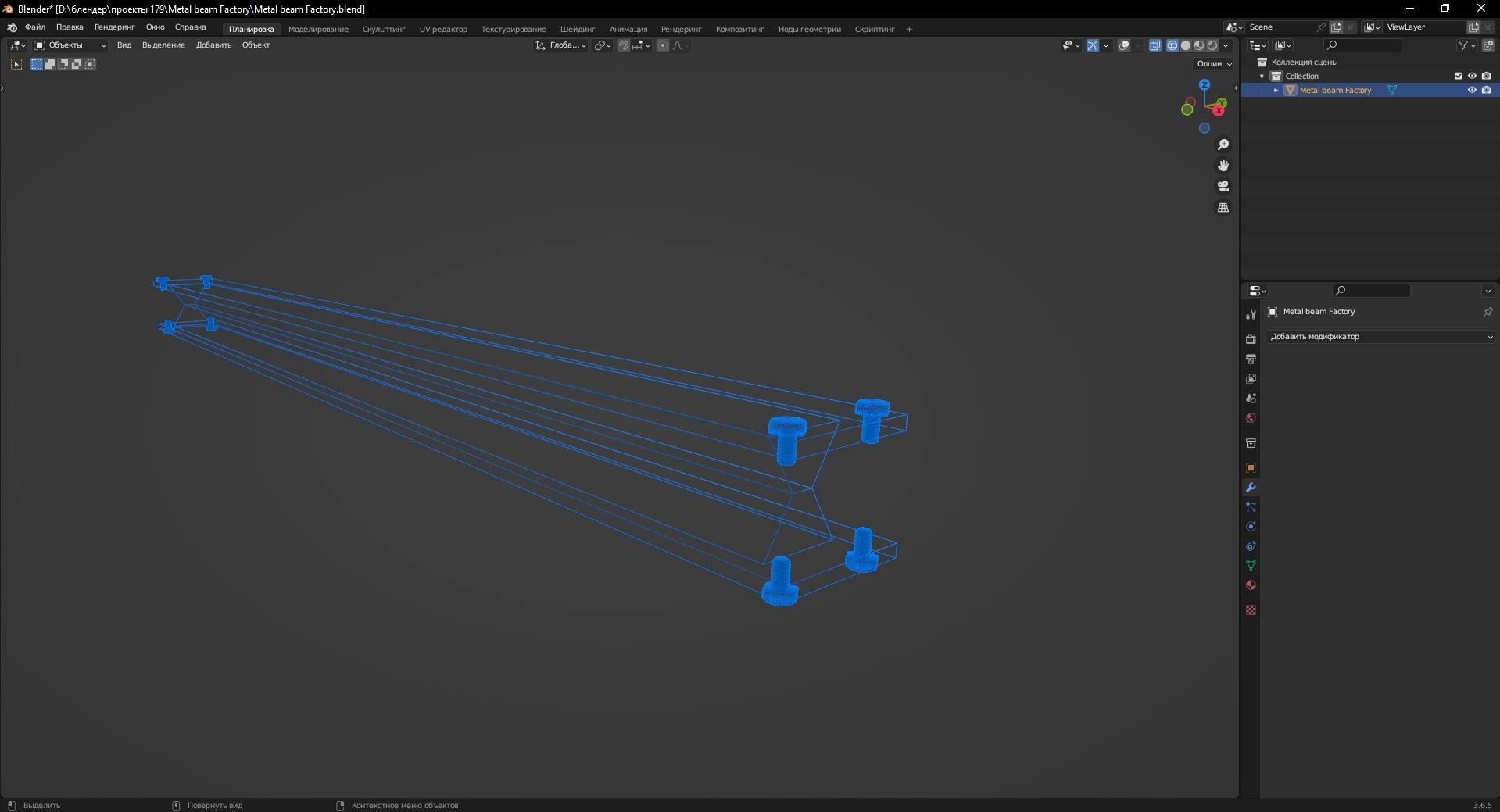Open the pivot point dropdown
This screenshot has height=812, width=1500.
(603, 45)
